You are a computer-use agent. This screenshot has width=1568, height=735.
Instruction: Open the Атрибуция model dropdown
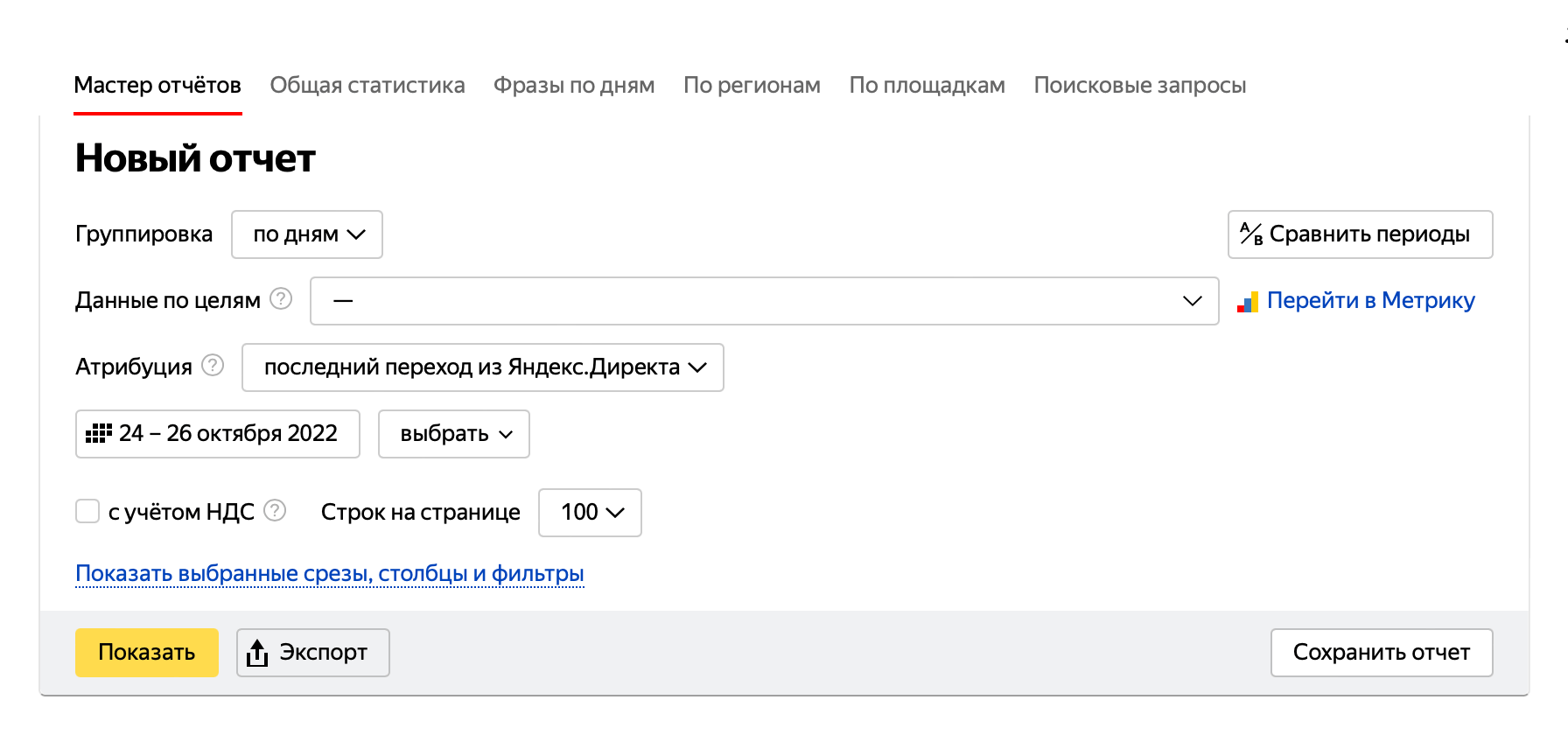482,367
